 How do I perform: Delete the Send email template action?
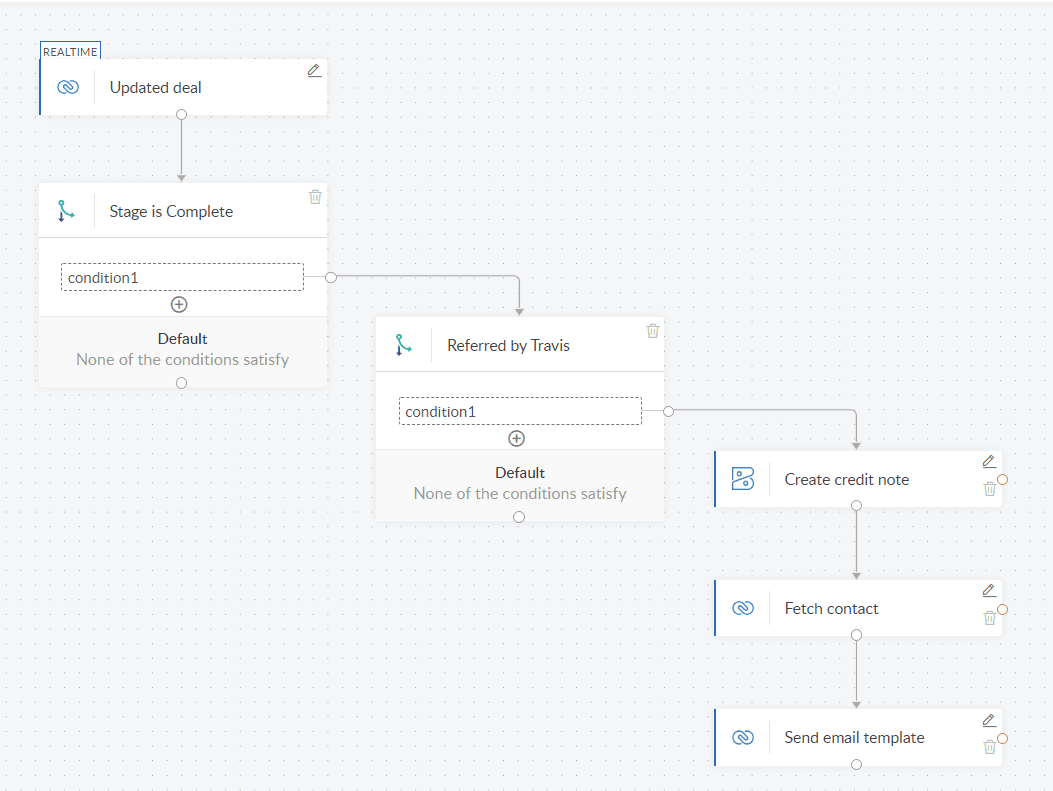coord(990,746)
